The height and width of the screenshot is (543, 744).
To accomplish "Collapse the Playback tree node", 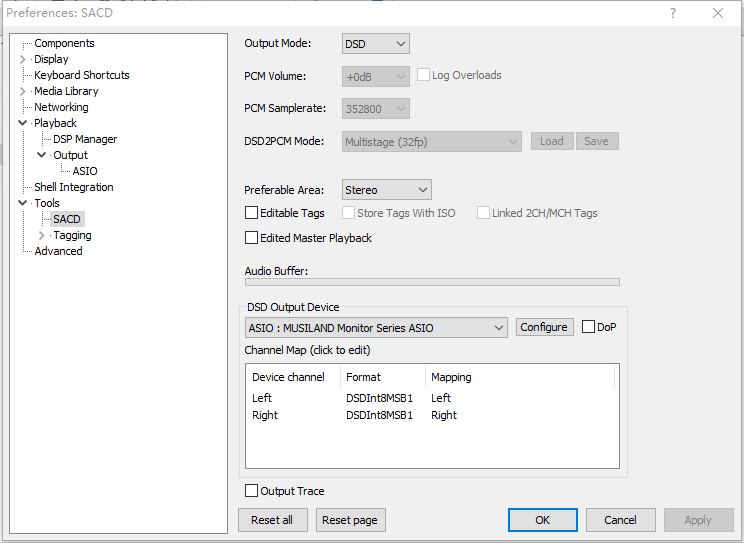I will point(22,123).
